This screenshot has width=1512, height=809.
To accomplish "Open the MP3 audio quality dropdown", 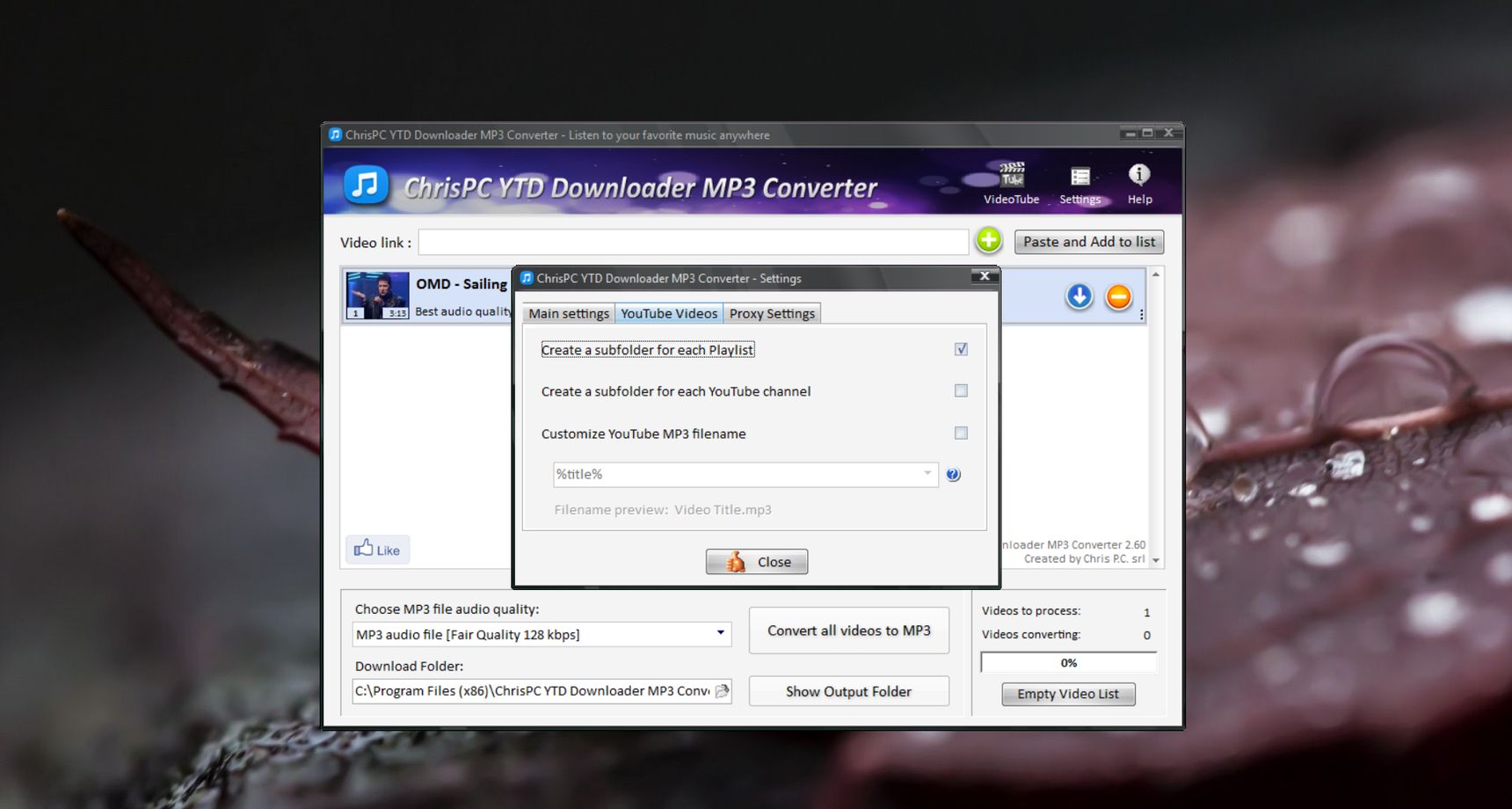I will tap(720, 634).
